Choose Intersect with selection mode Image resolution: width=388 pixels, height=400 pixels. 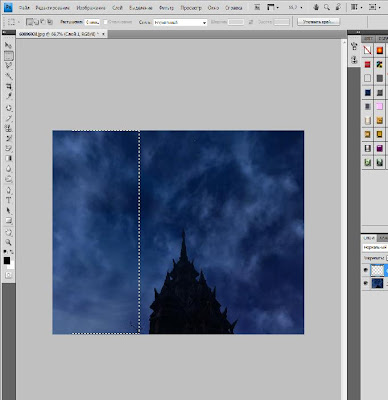point(50,22)
